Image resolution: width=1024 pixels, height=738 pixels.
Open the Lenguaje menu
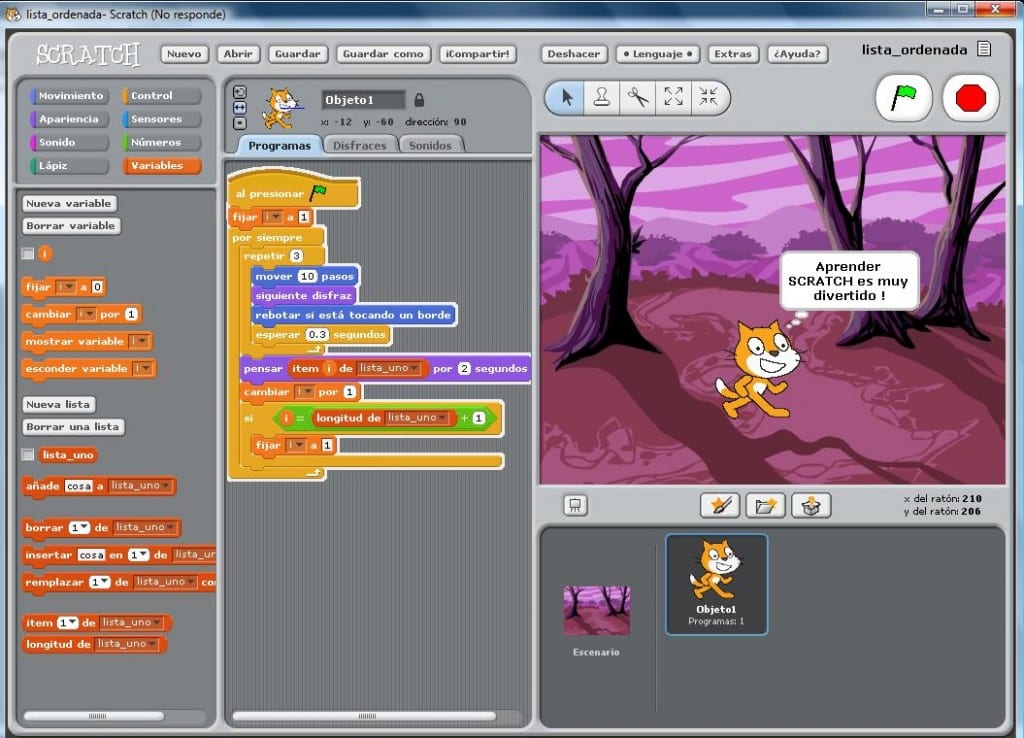coord(657,54)
